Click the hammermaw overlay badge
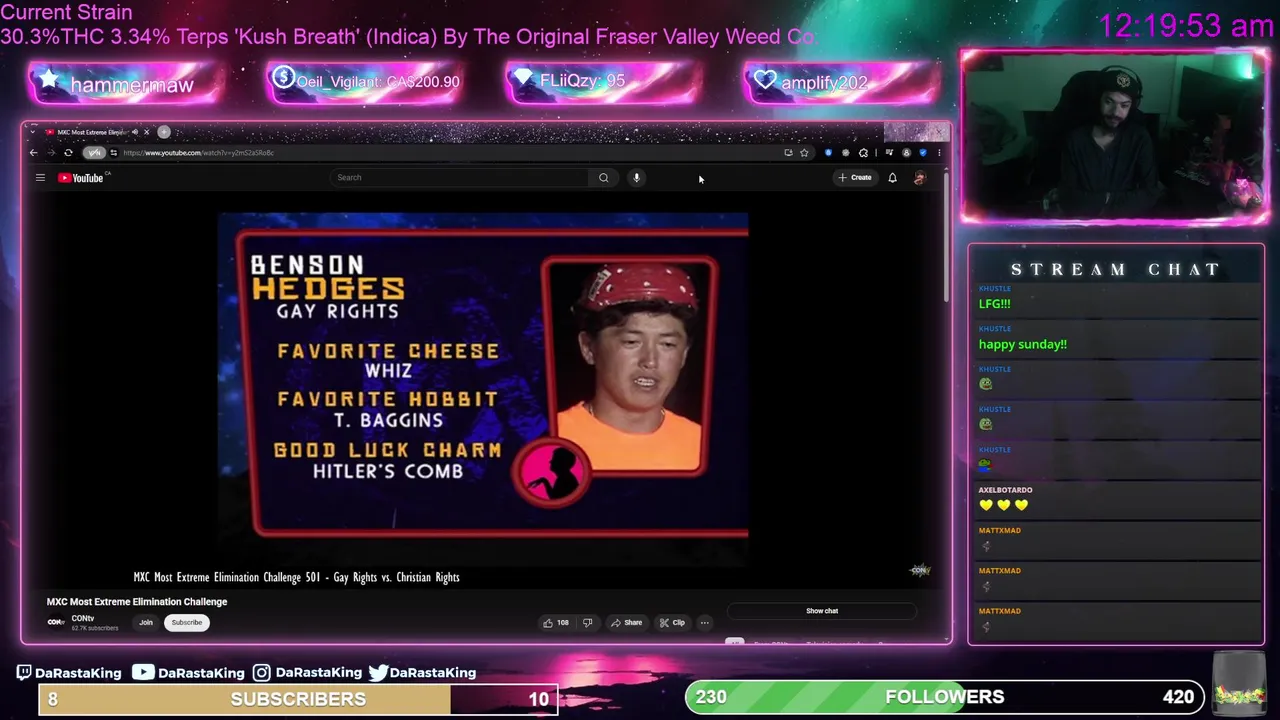Screen dimensions: 1280x720 (x=126, y=84)
